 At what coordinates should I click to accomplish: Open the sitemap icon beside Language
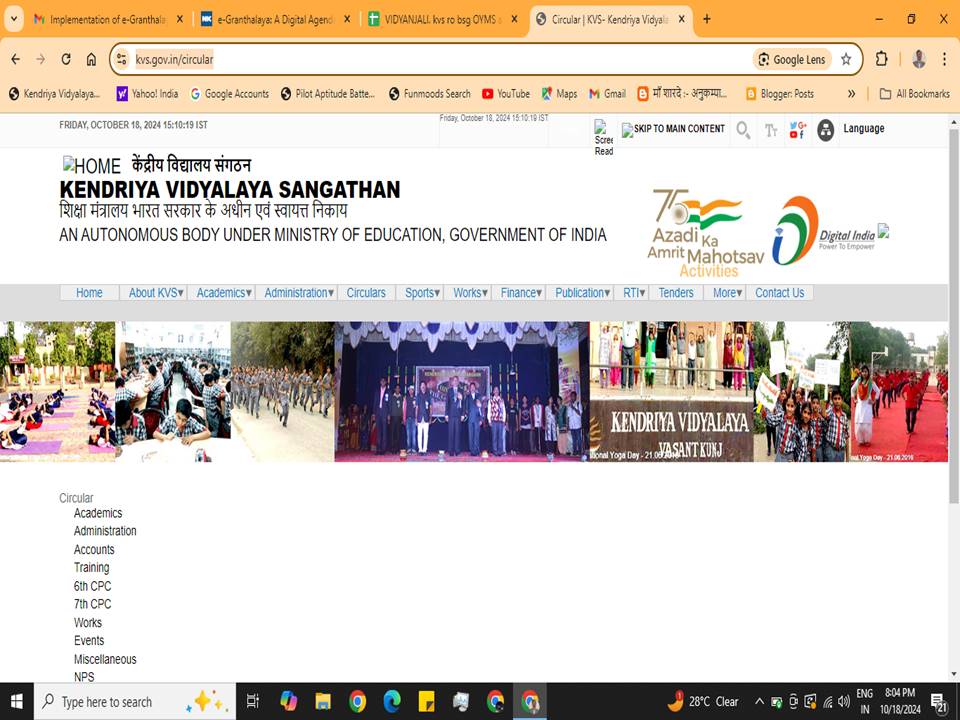point(825,130)
